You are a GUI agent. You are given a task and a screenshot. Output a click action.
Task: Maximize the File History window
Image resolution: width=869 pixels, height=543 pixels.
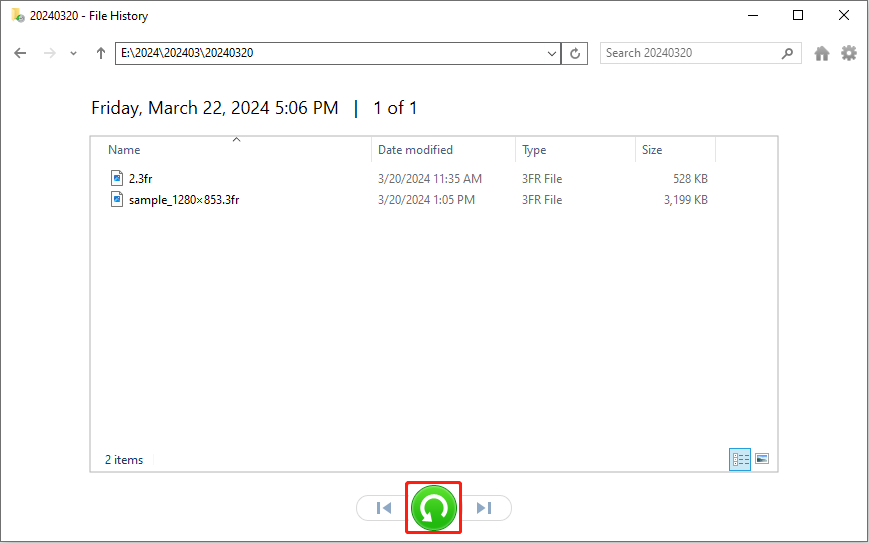click(x=798, y=15)
